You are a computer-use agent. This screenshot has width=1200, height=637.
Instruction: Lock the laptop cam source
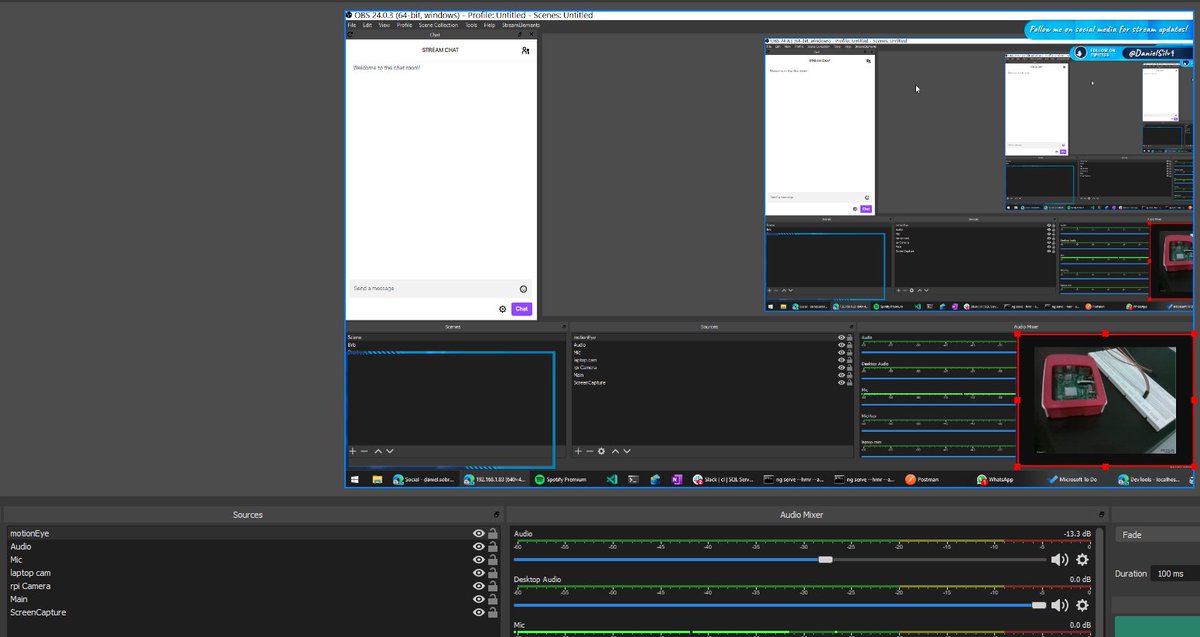click(x=493, y=572)
